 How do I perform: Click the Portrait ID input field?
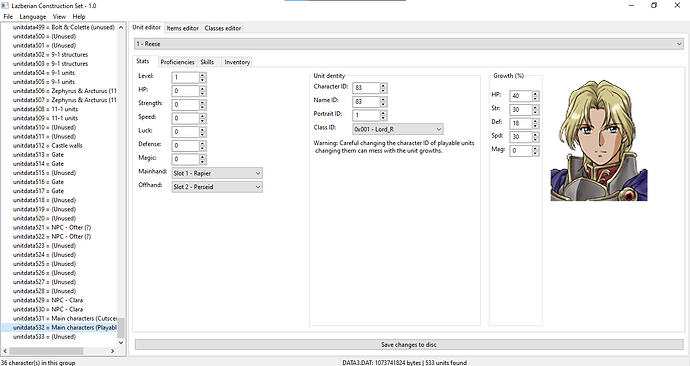tap(366, 115)
